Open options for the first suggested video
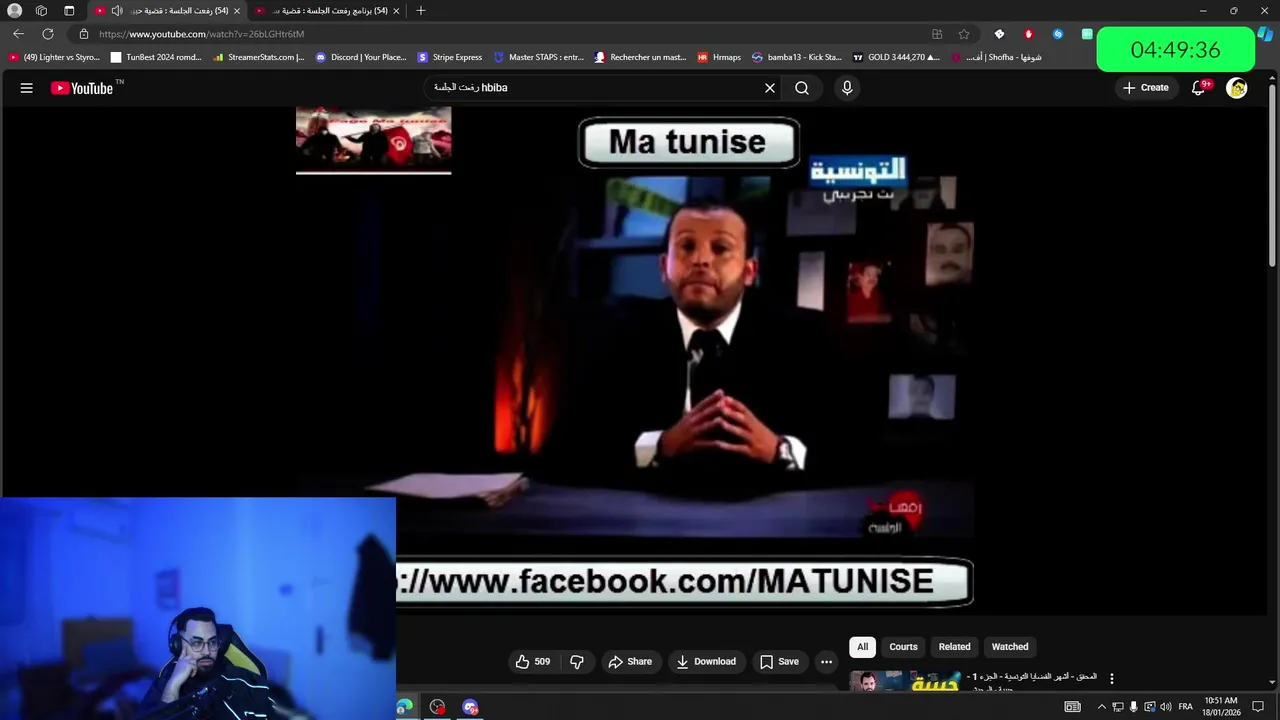Image resolution: width=1280 pixels, height=720 pixels. tap(1111, 678)
